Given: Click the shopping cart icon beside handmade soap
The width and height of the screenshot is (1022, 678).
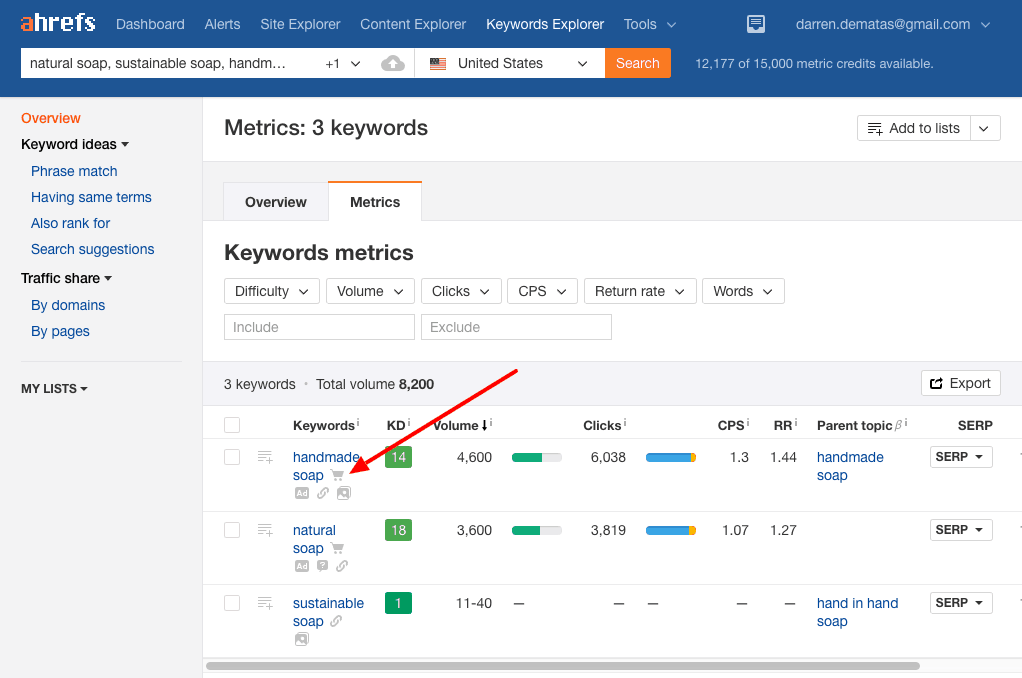Looking at the screenshot, I should tap(338, 476).
